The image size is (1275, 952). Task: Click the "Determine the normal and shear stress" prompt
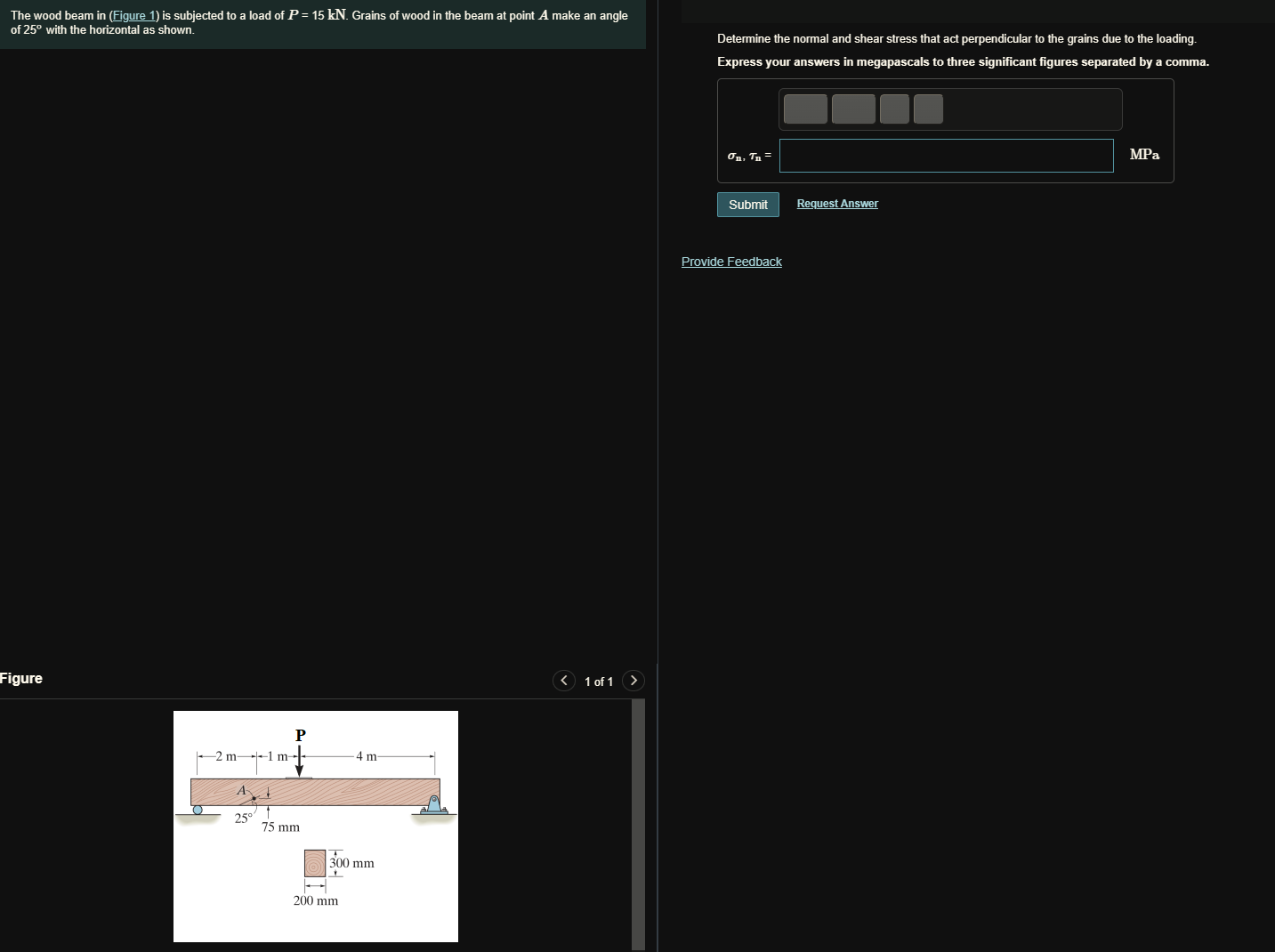click(957, 39)
